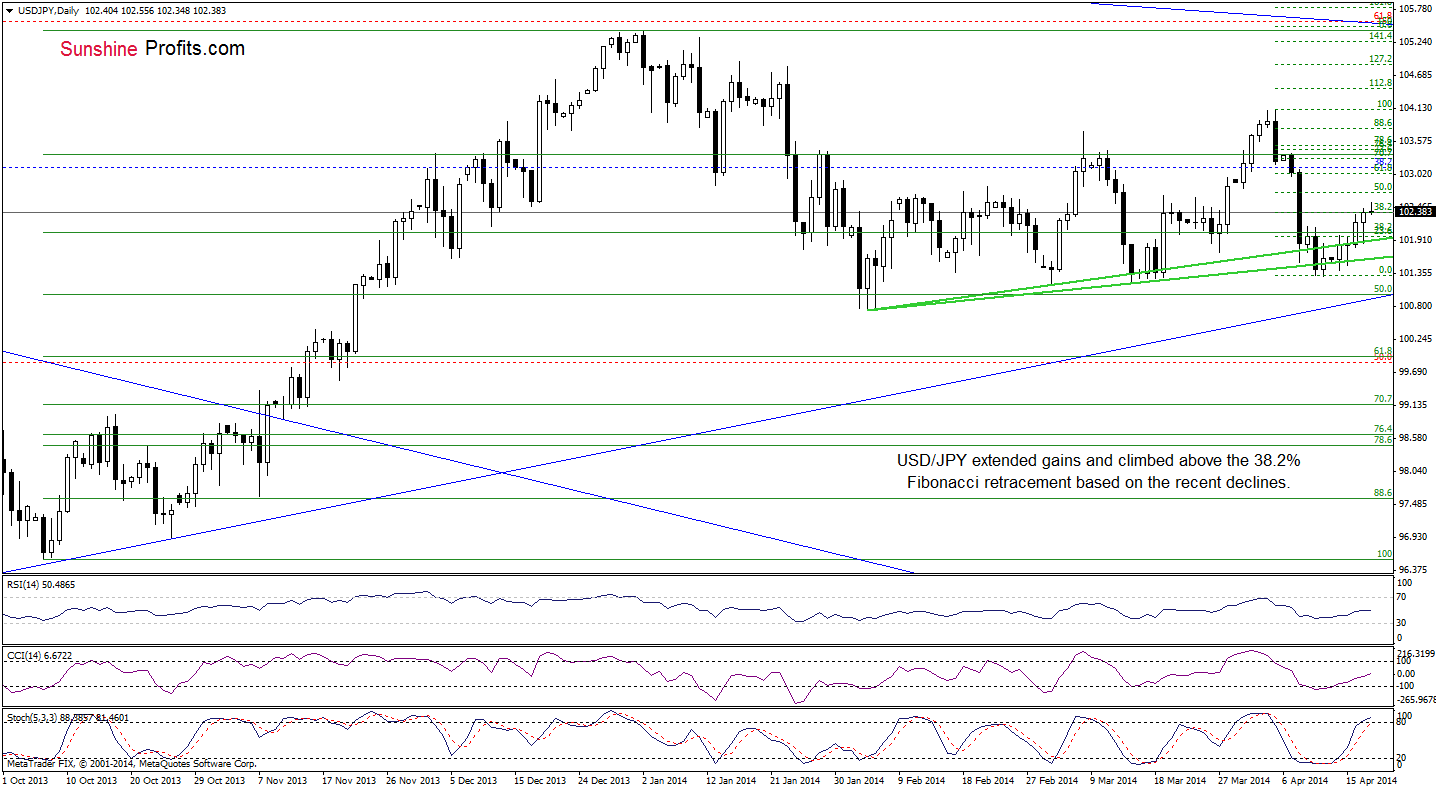Click the 112.8 Fibonacci extension label

tap(1381, 83)
